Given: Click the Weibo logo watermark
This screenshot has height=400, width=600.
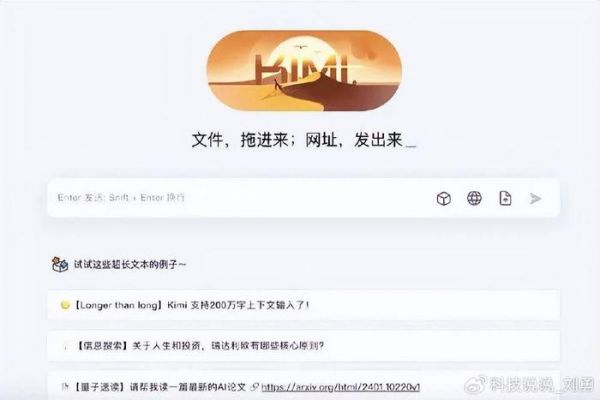Looking at the screenshot, I should pyautogui.click(x=475, y=384).
